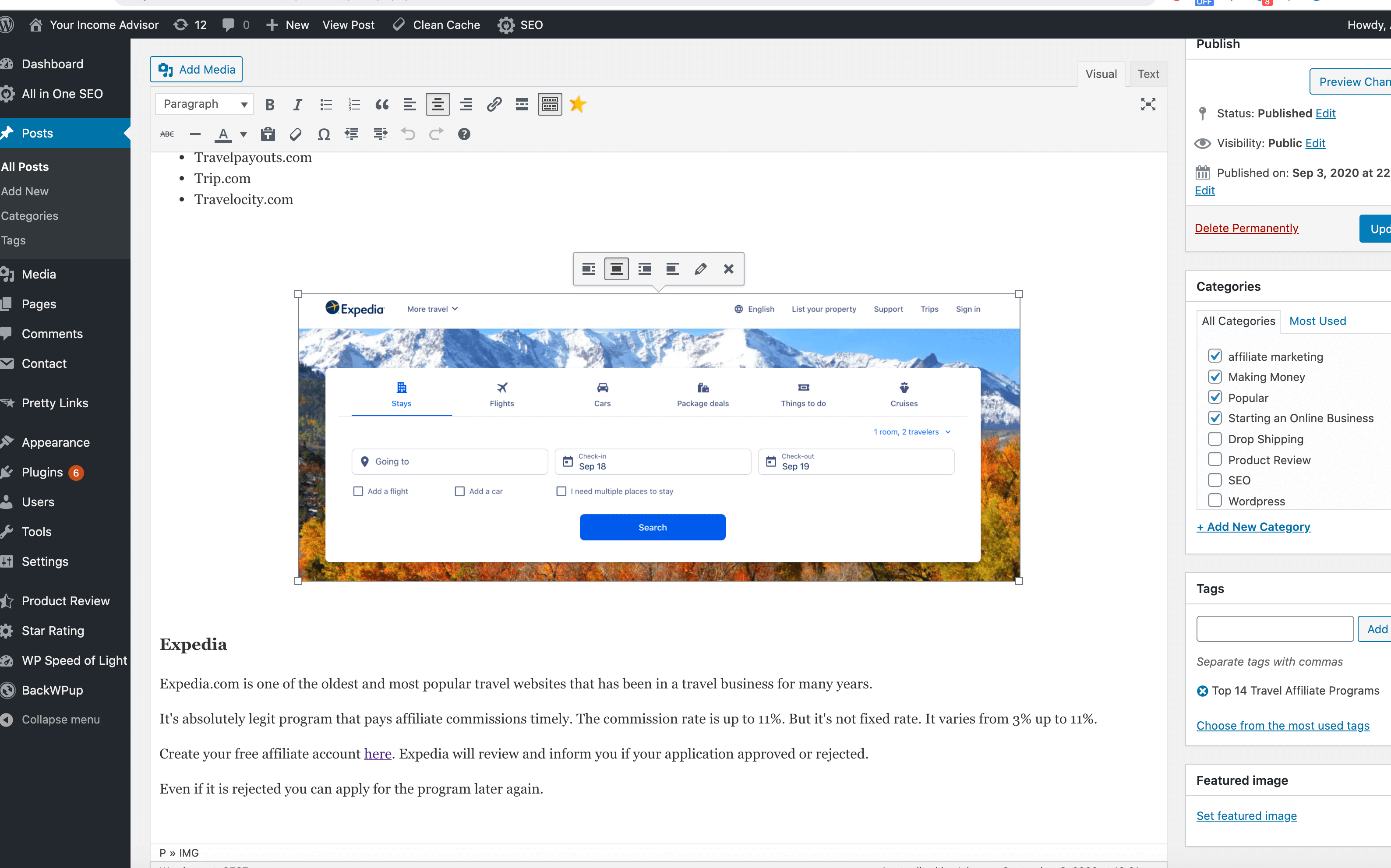
Task: Select the Expedia screenshot image
Action: (658, 438)
